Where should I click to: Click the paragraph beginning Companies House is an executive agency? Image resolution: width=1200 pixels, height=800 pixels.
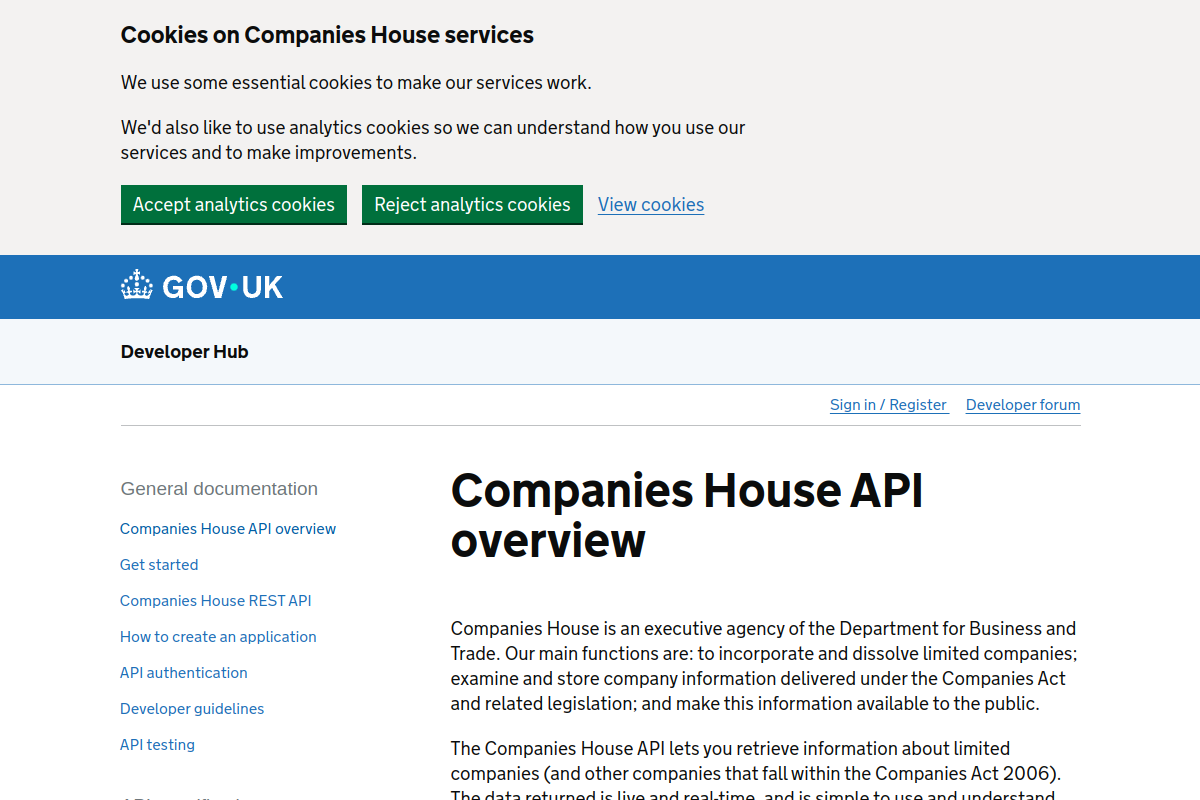(x=764, y=666)
